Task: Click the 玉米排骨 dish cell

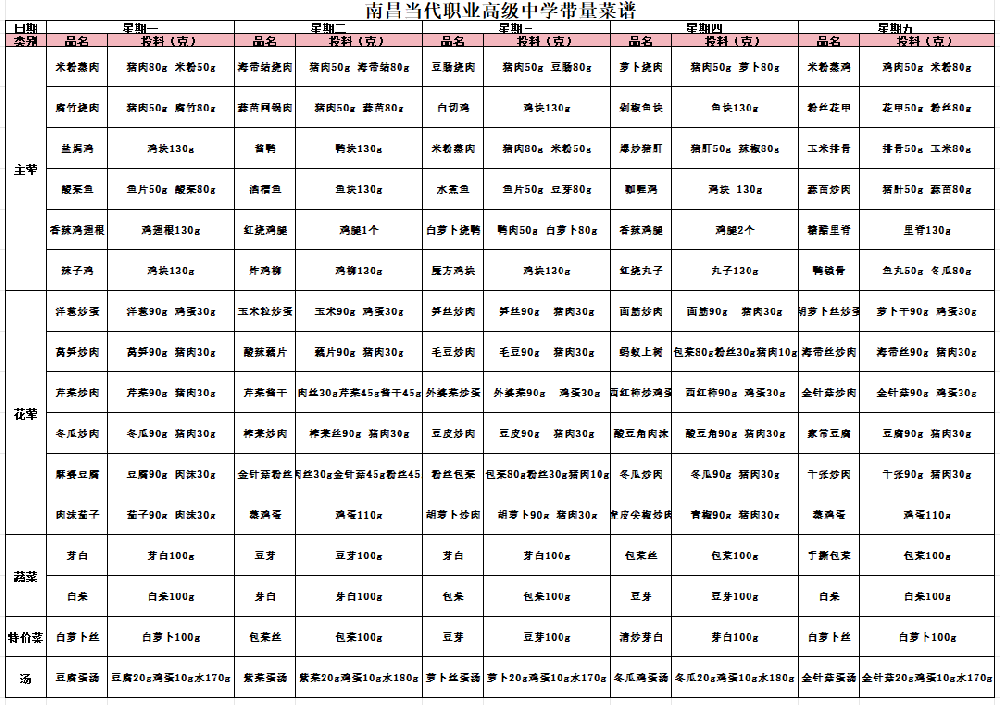Action: [829, 148]
